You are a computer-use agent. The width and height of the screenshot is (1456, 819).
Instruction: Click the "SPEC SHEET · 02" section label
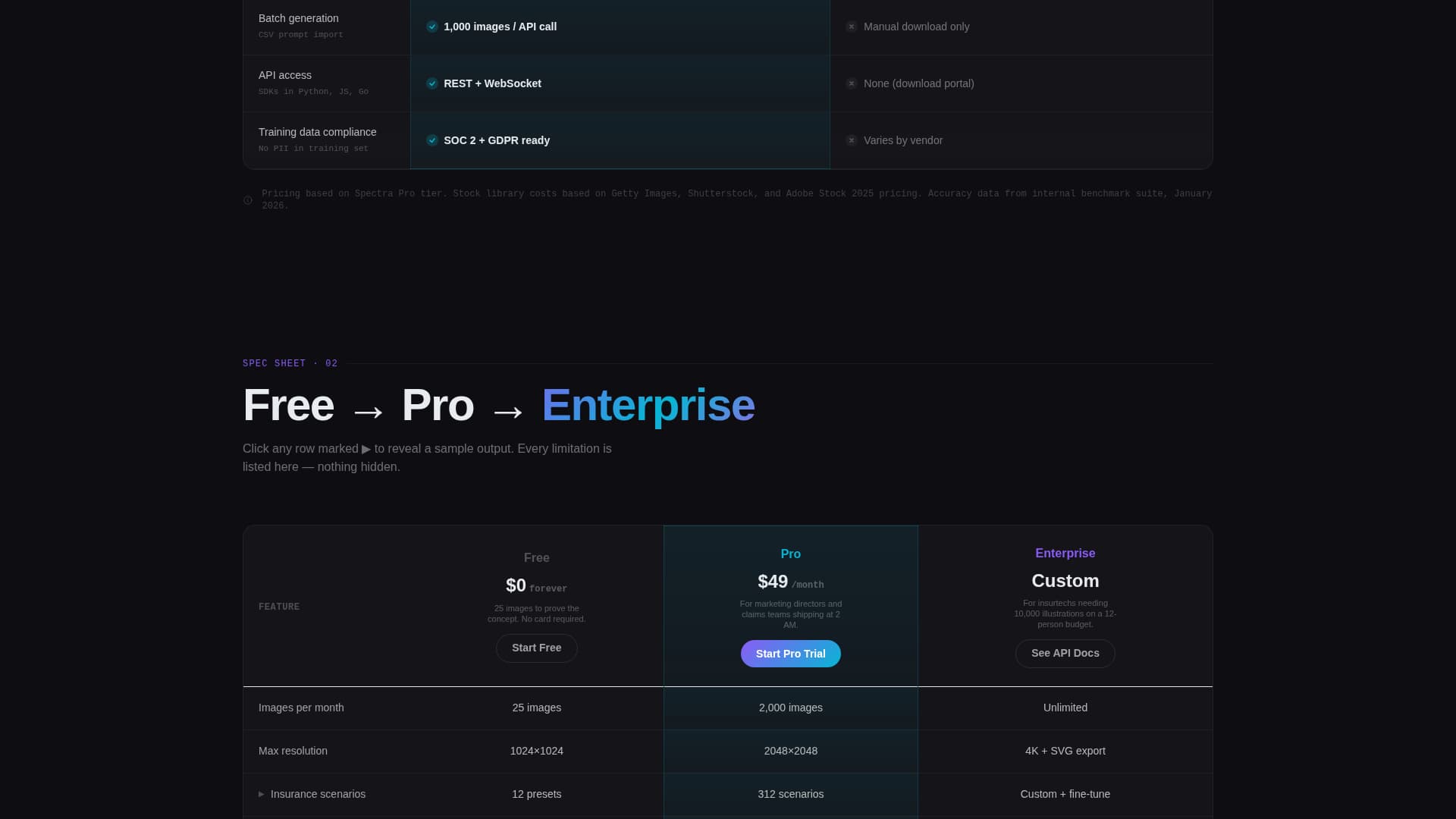(290, 362)
